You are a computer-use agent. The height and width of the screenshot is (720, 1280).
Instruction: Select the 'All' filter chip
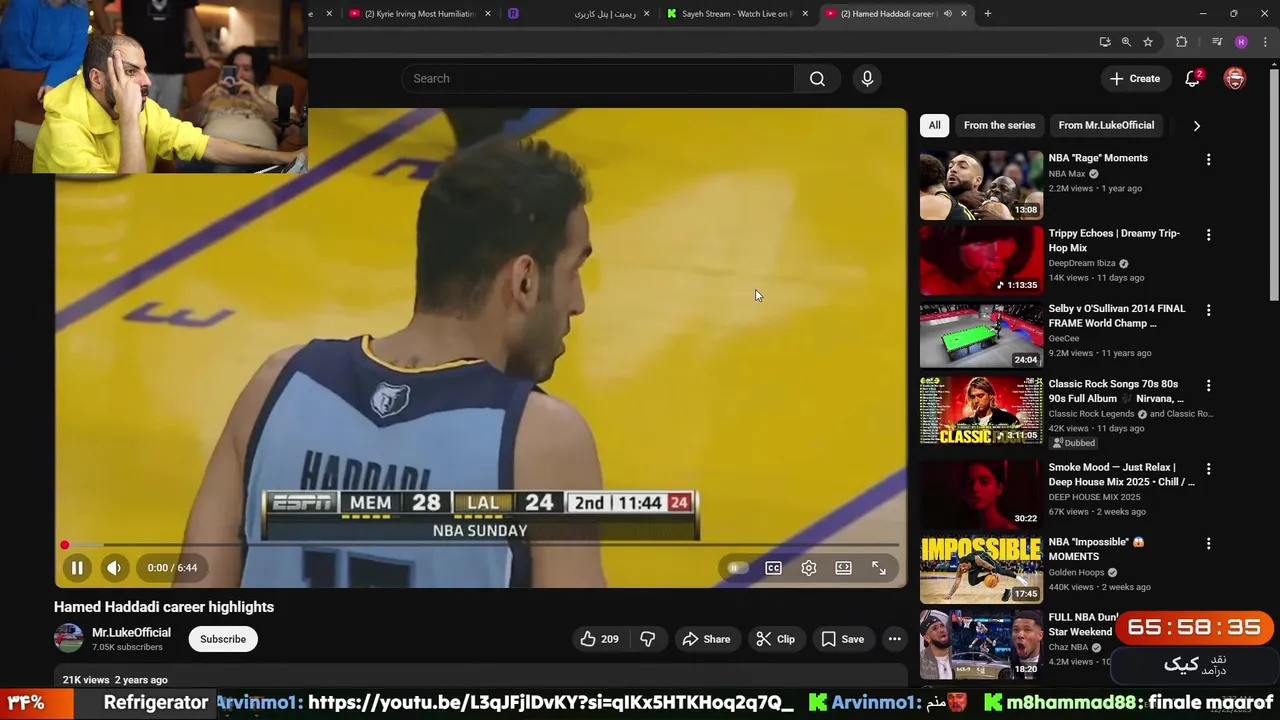pyautogui.click(x=934, y=125)
